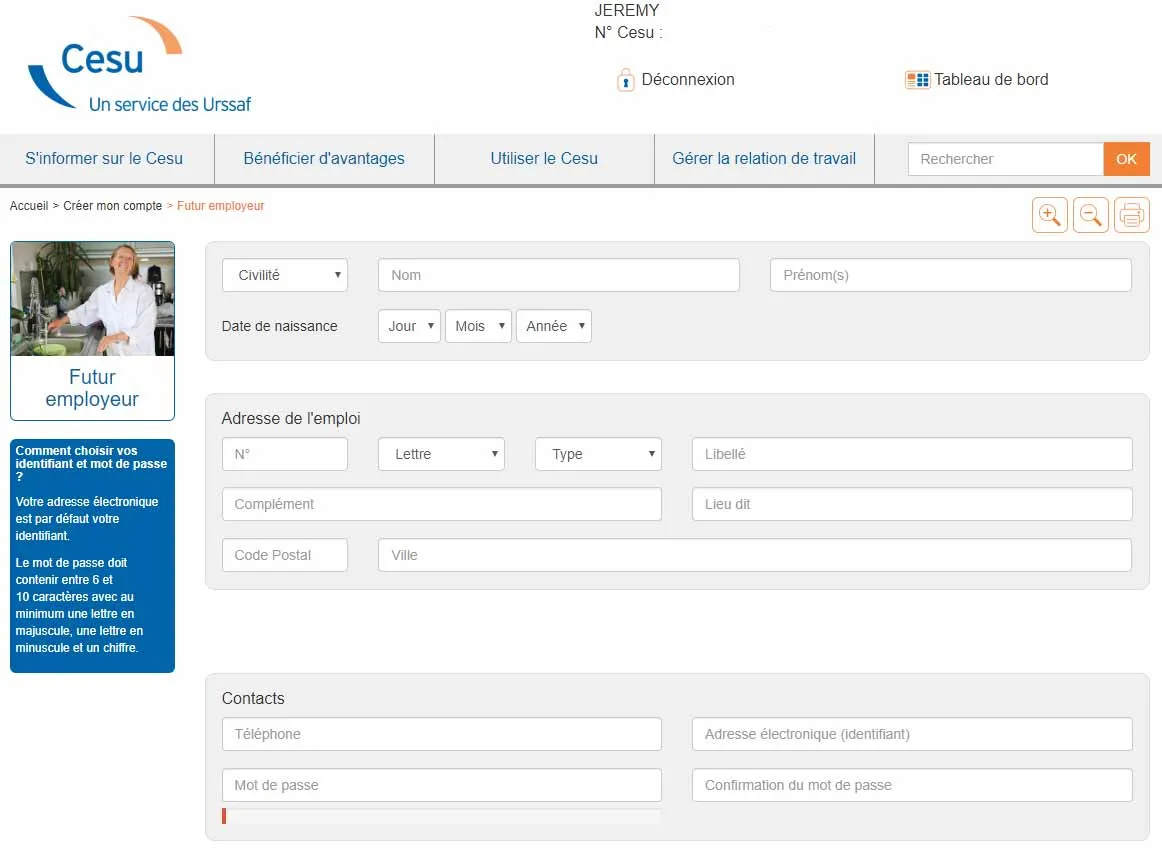This screenshot has height=868, width=1162.
Task: Click the Nom input field
Action: pos(558,274)
